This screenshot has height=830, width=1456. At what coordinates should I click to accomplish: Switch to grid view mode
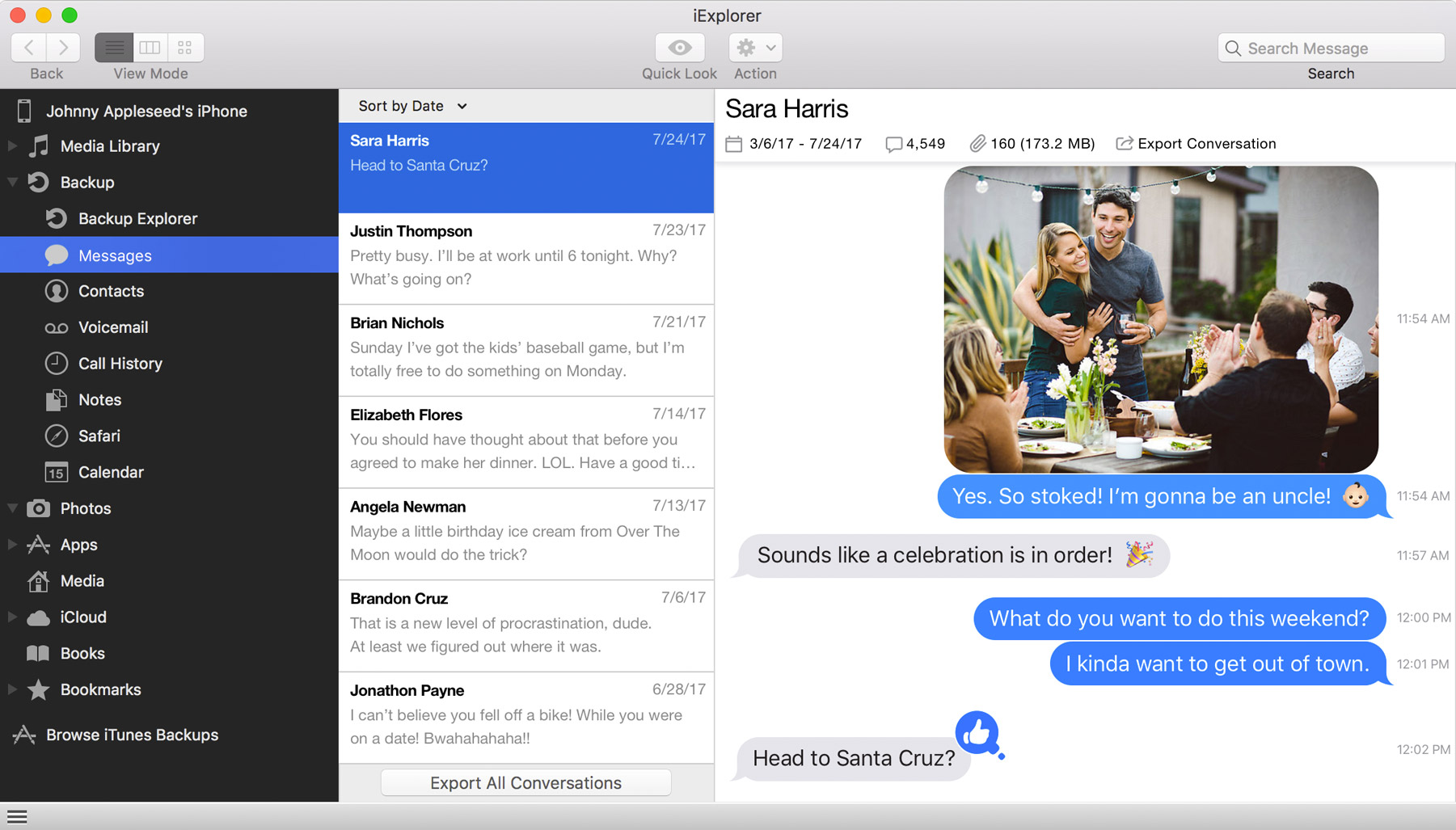tap(184, 47)
